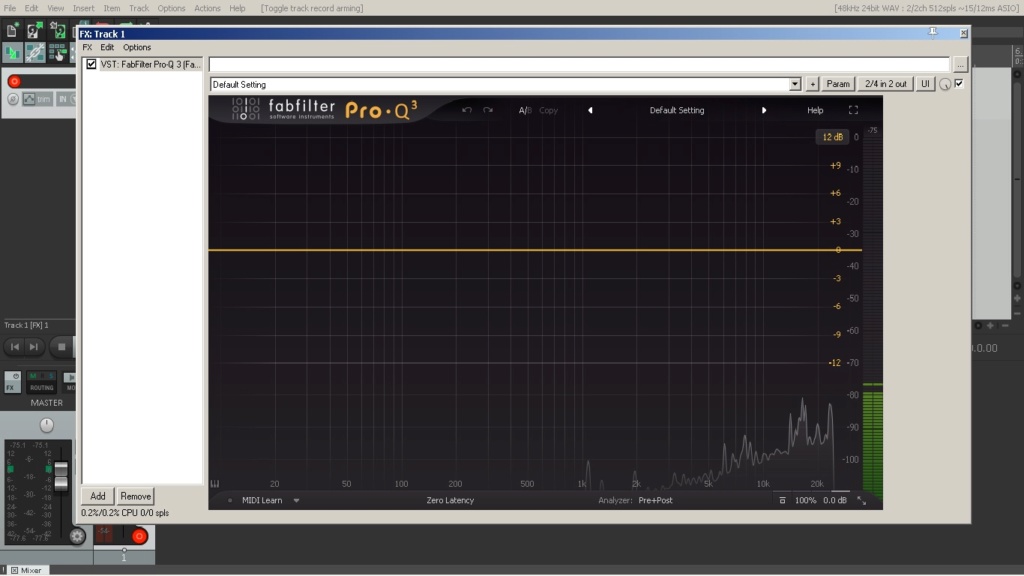Open the MIDI Learn dropdown arrow
1024x576 pixels.
coord(296,501)
